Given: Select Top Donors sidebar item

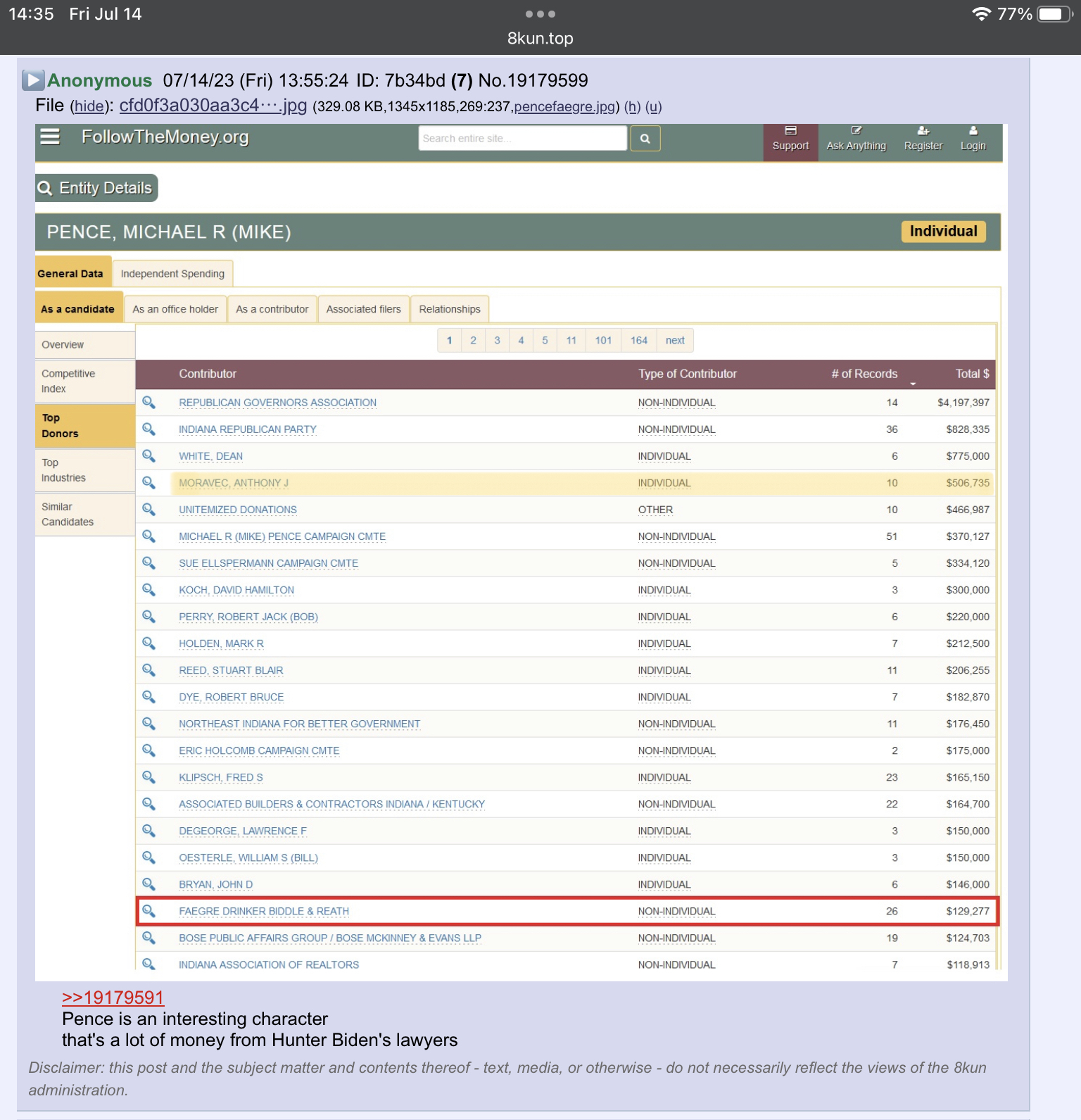Looking at the screenshot, I should 85,426.
